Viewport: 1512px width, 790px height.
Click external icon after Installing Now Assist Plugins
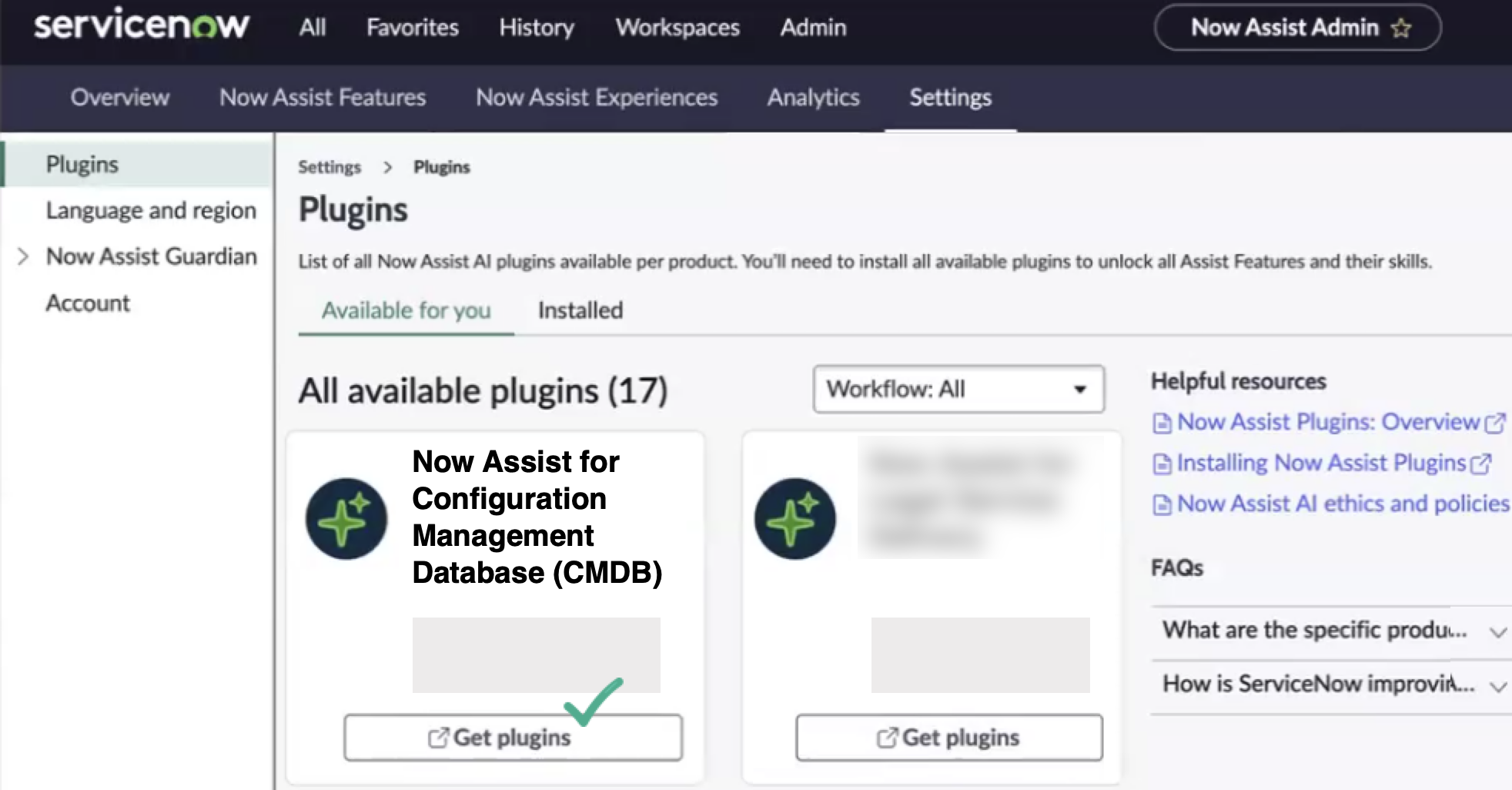(x=1480, y=464)
